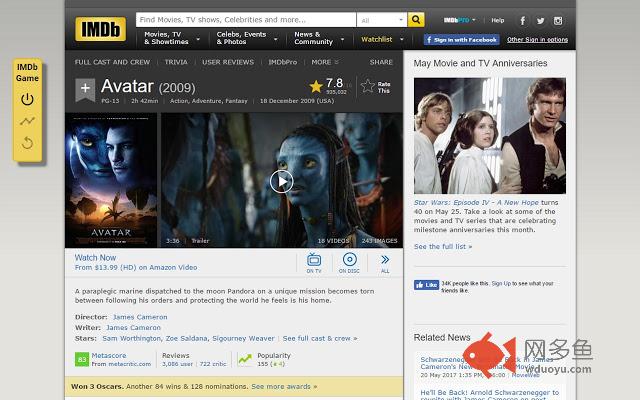Open director James Cameron's page

point(140,317)
